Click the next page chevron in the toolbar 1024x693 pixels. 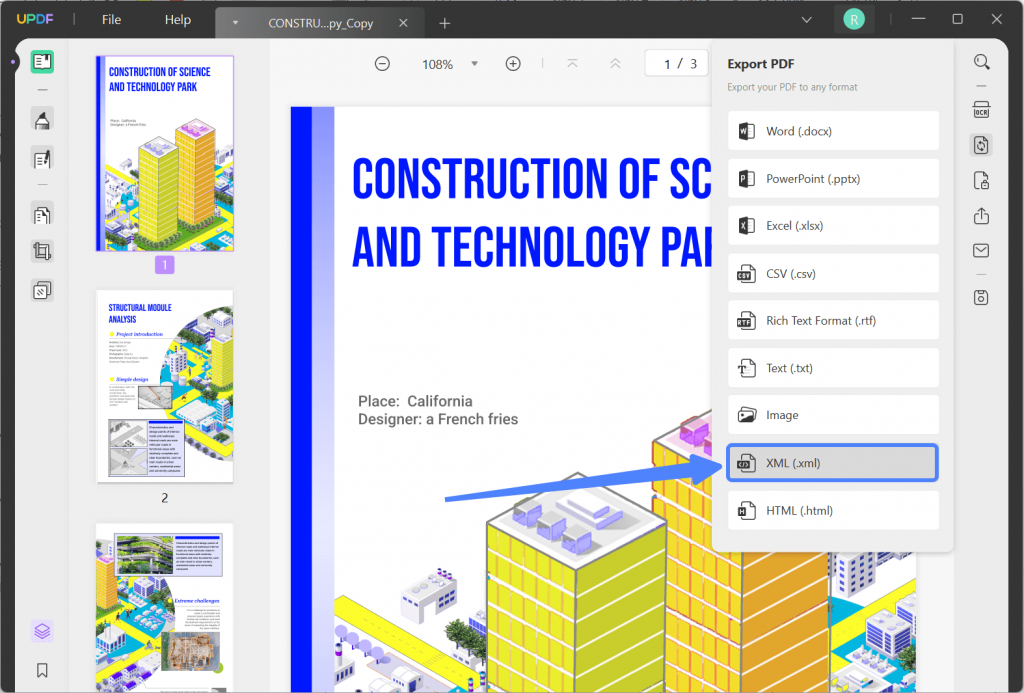[615, 63]
